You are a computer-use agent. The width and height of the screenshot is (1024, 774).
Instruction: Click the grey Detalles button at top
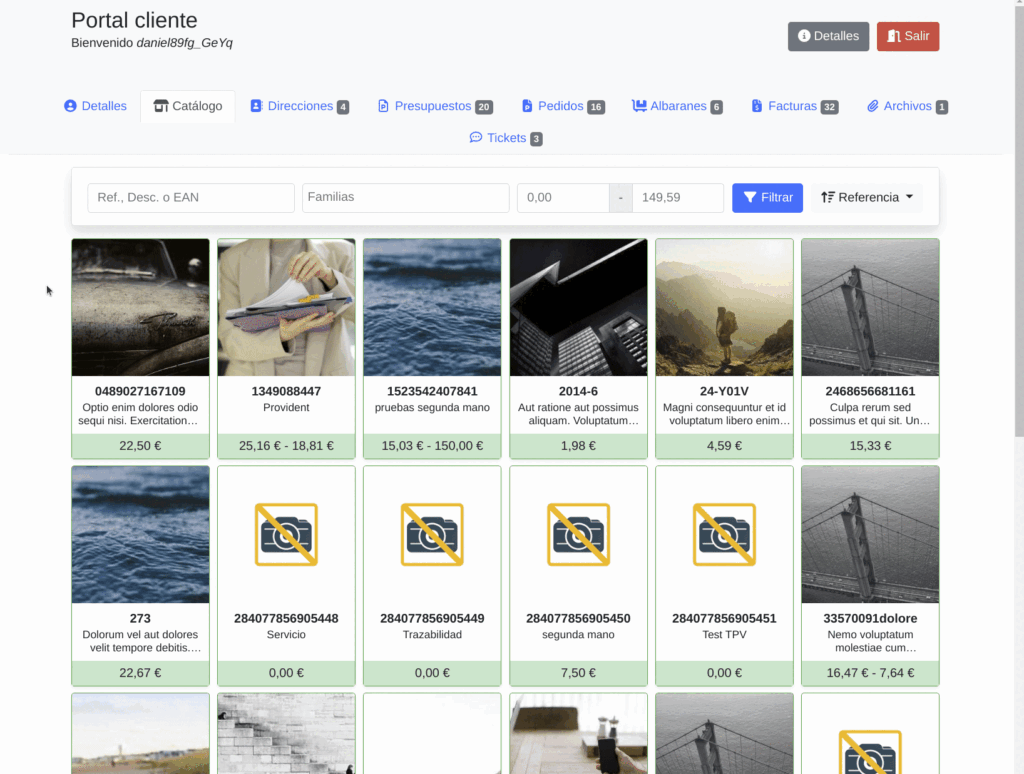coord(828,36)
